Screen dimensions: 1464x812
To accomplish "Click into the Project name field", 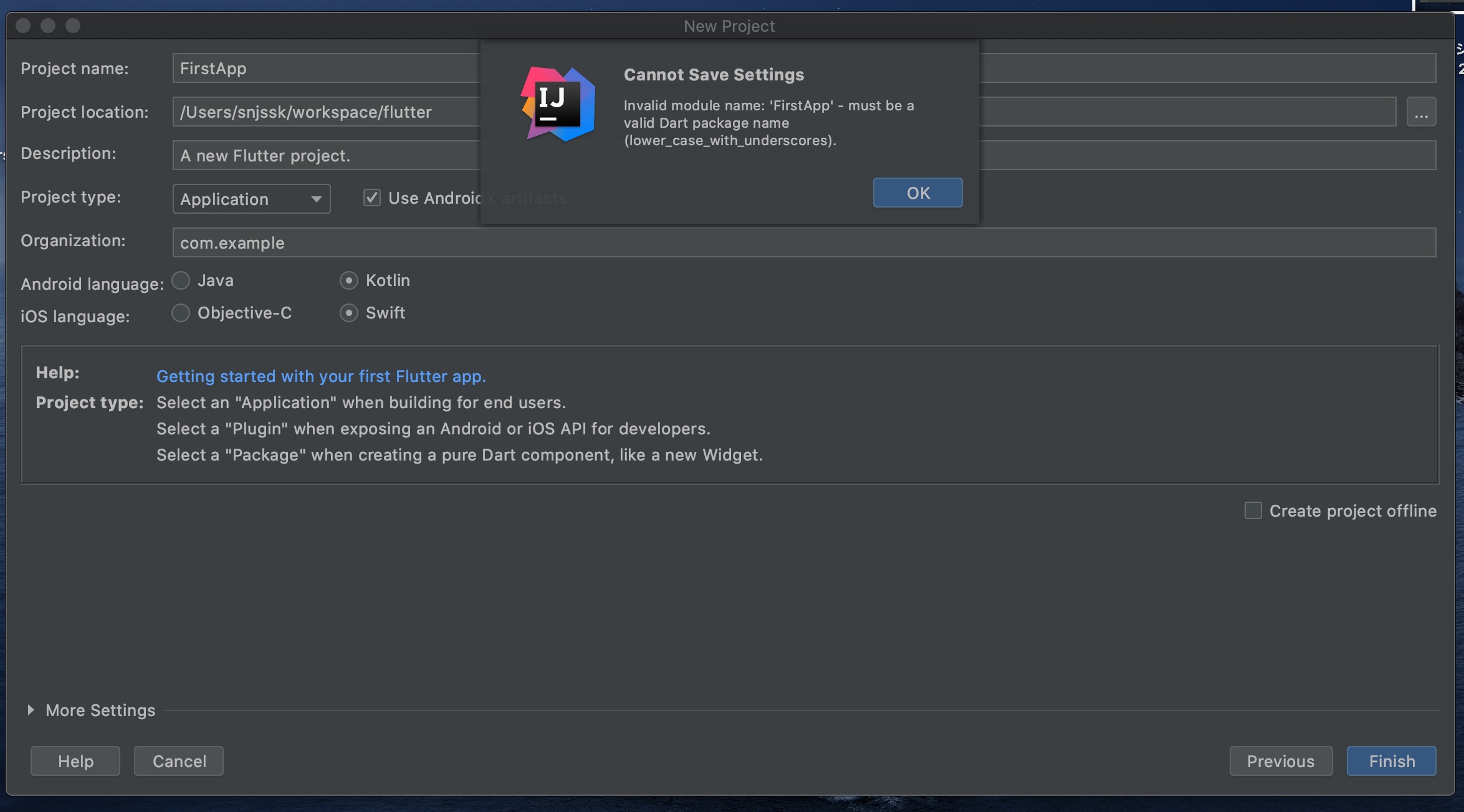I will coord(324,69).
